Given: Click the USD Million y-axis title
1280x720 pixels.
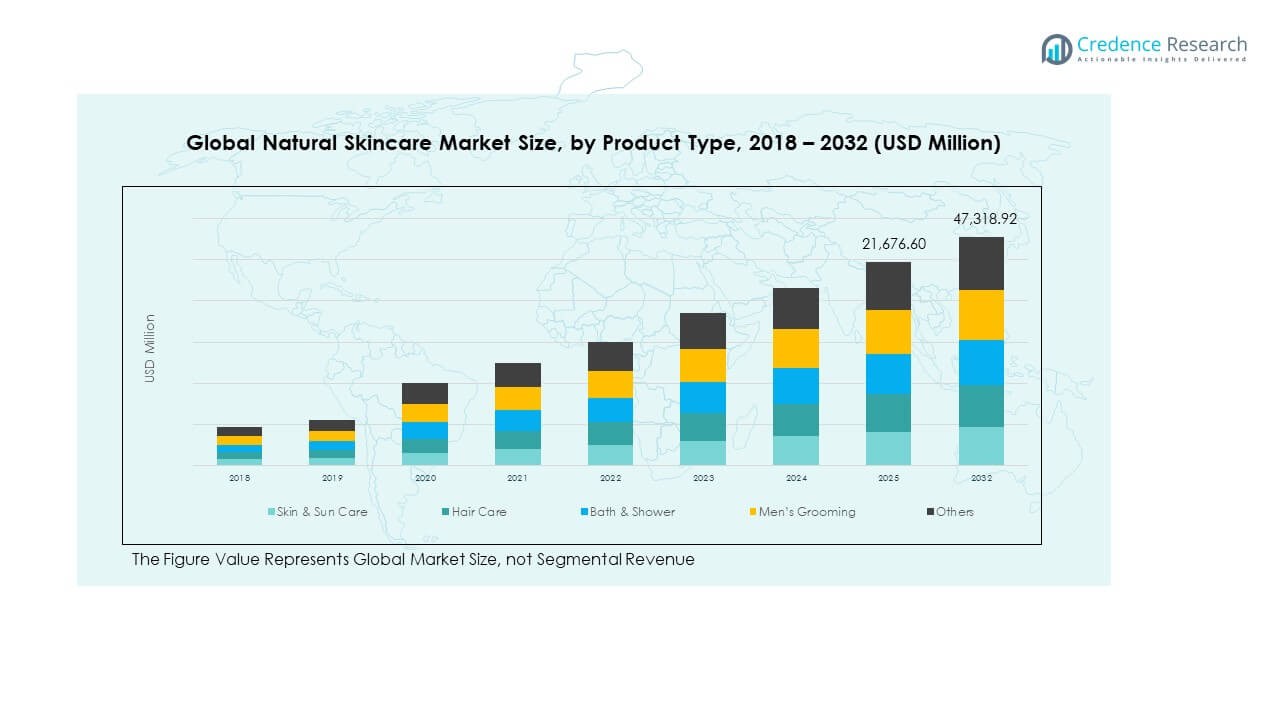Looking at the screenshot, I should tap(150, 348).
